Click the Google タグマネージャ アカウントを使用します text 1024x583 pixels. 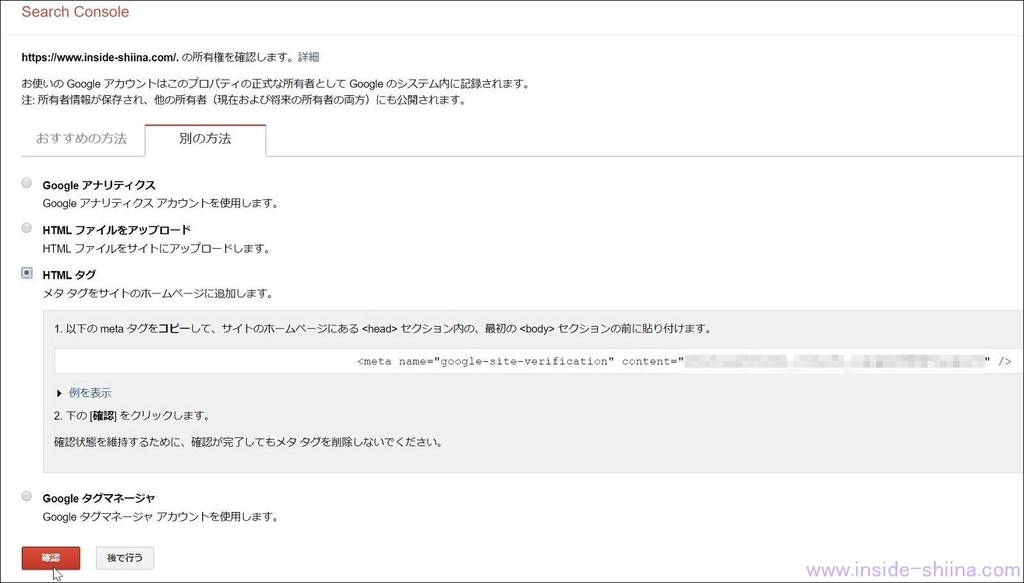161,516
